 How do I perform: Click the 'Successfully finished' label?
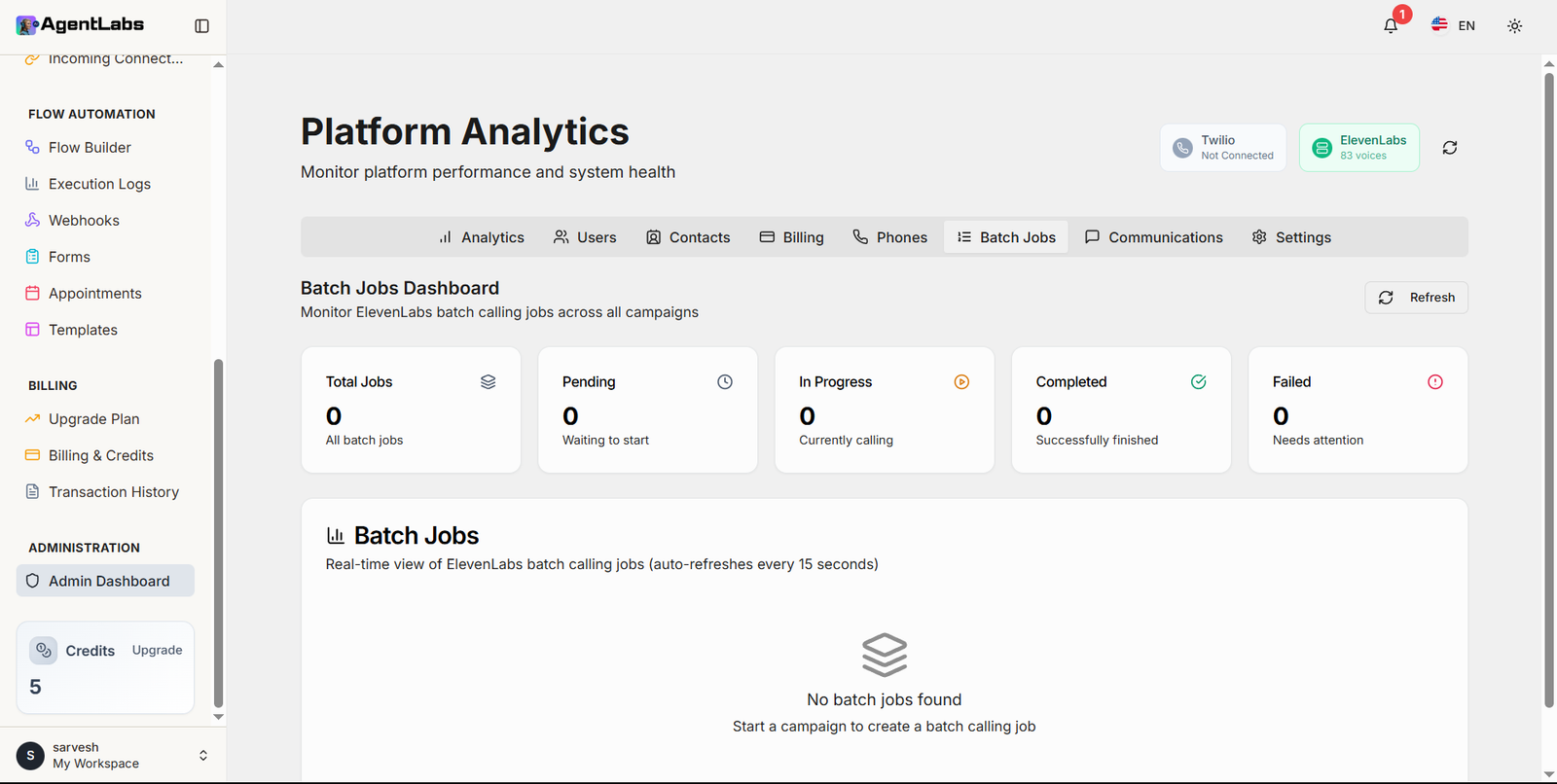[x=1097, y=441]
